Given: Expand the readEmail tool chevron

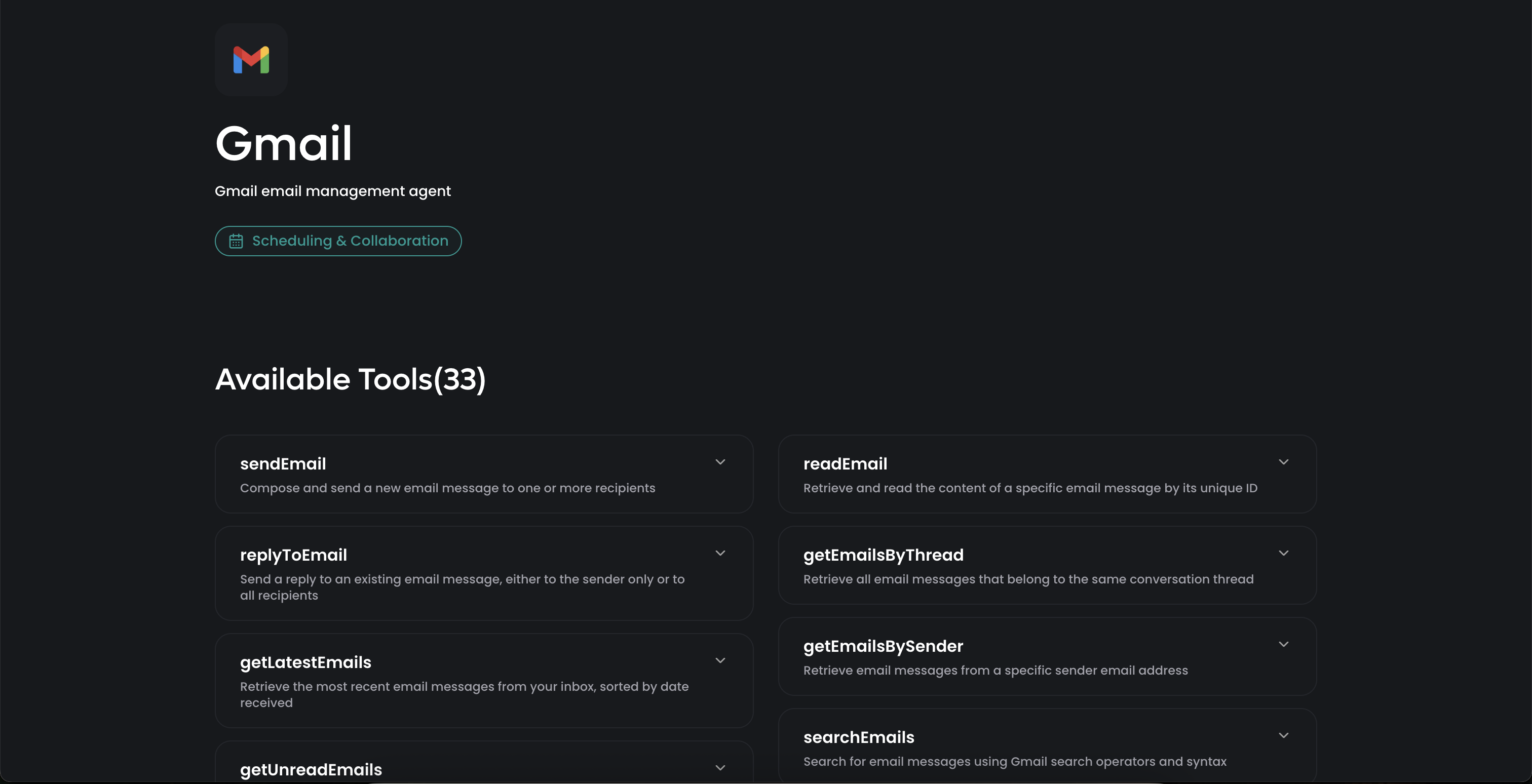Looking at the screenshot, I should click(1283, 462).
